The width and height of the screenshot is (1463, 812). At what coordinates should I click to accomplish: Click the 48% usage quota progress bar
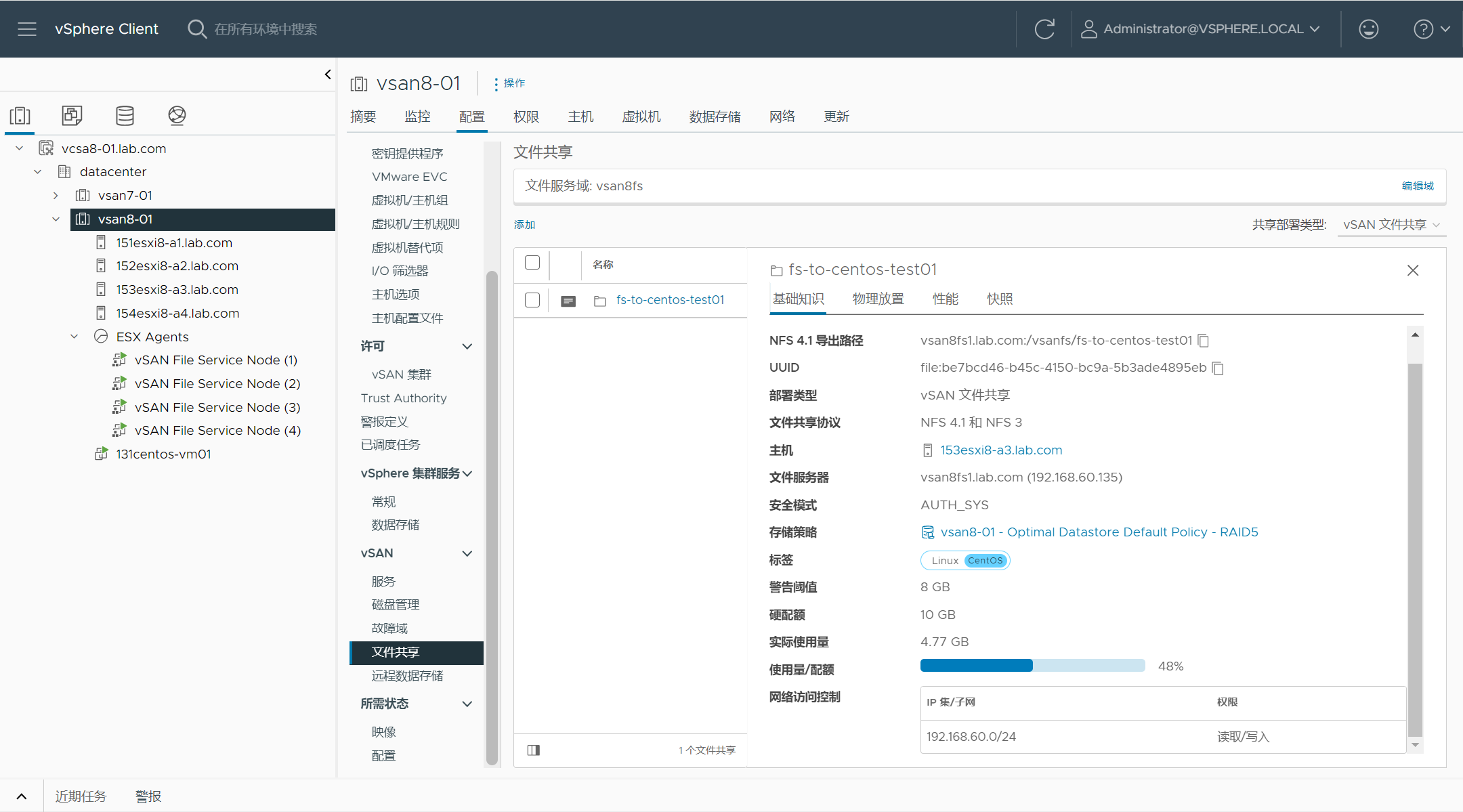[1032, 666]
